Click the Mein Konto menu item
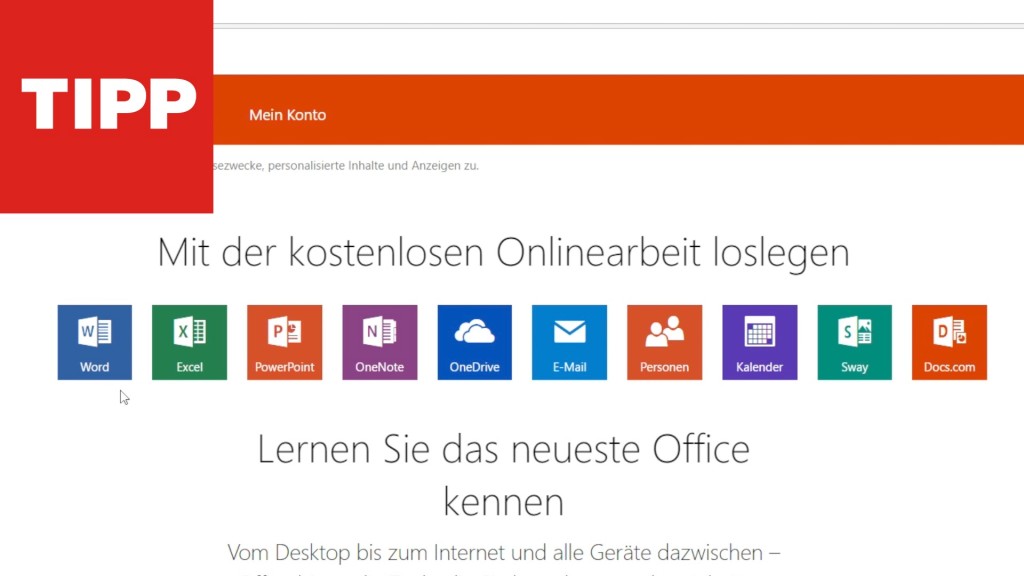 (x=287, y=115)
